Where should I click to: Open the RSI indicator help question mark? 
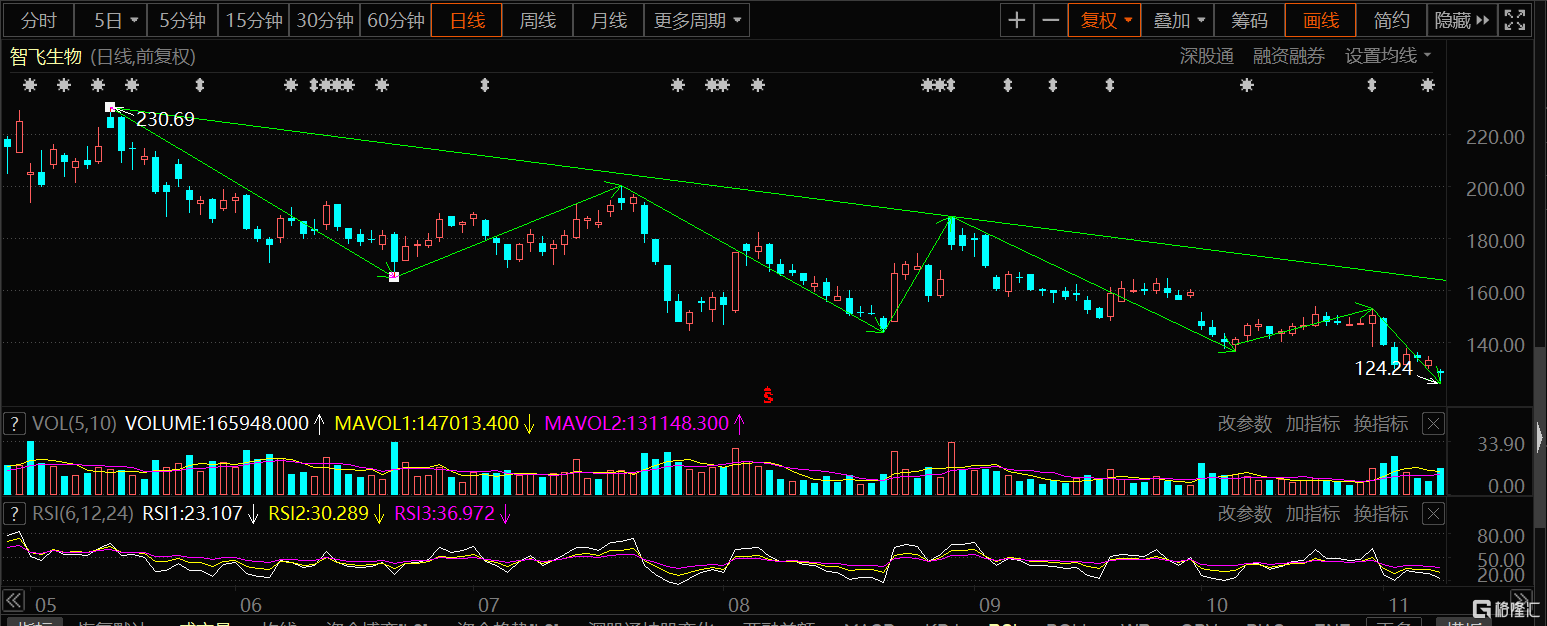pos(15,513)
